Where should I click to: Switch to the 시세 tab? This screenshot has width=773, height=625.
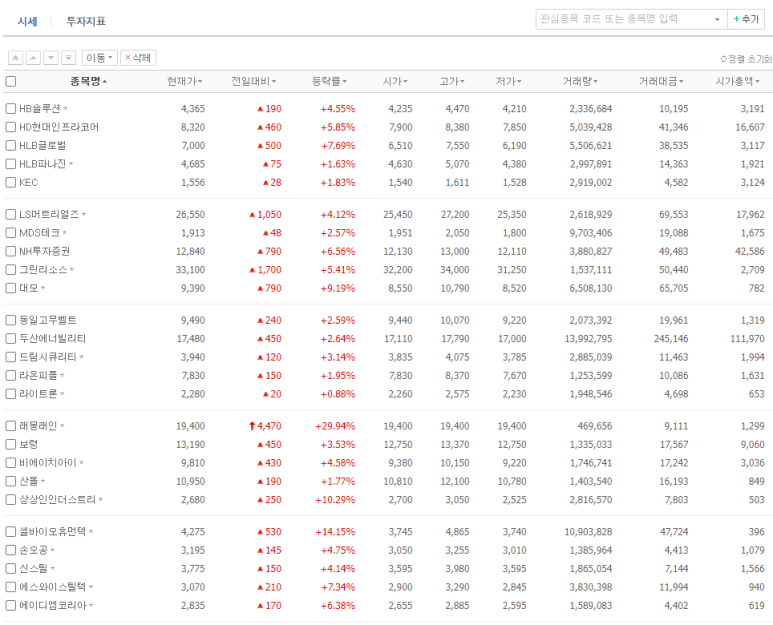[x=27, y=21]
